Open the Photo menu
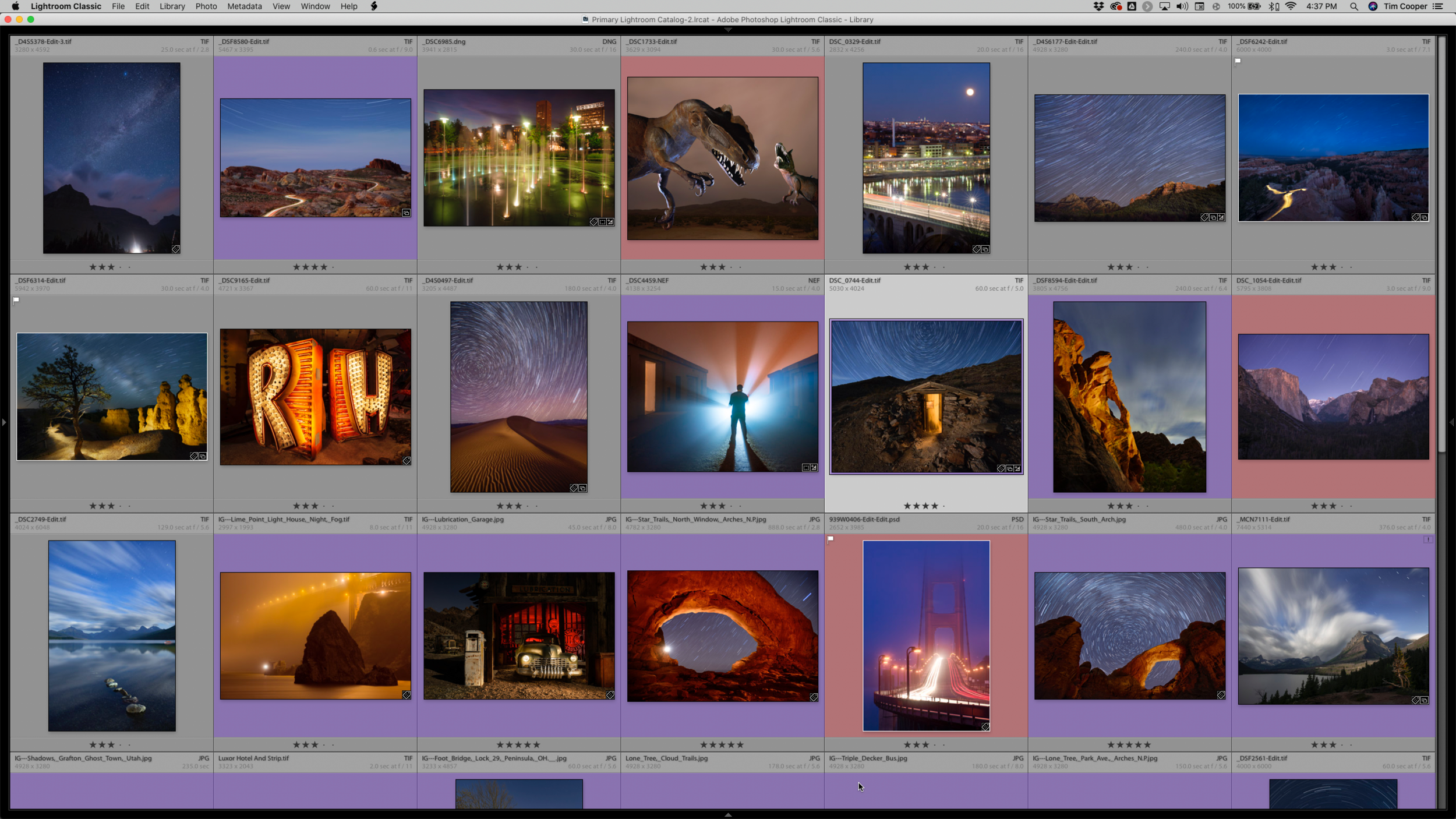This screenshot has height=819, width=1456. 206,6
